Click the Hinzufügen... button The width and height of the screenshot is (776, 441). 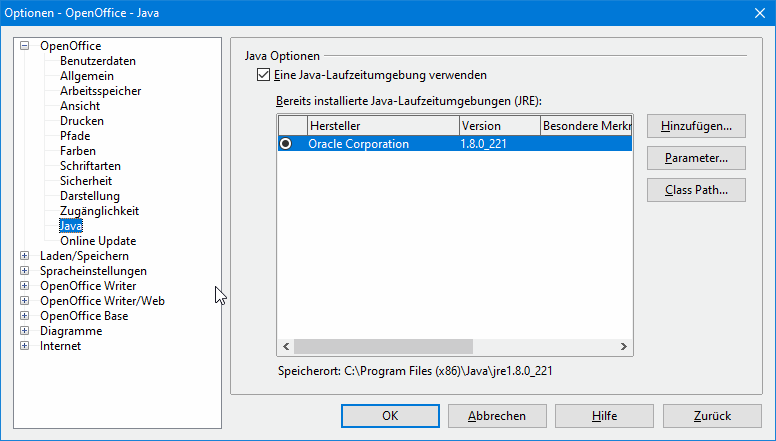pyautogui.click(x=696, y=126)
